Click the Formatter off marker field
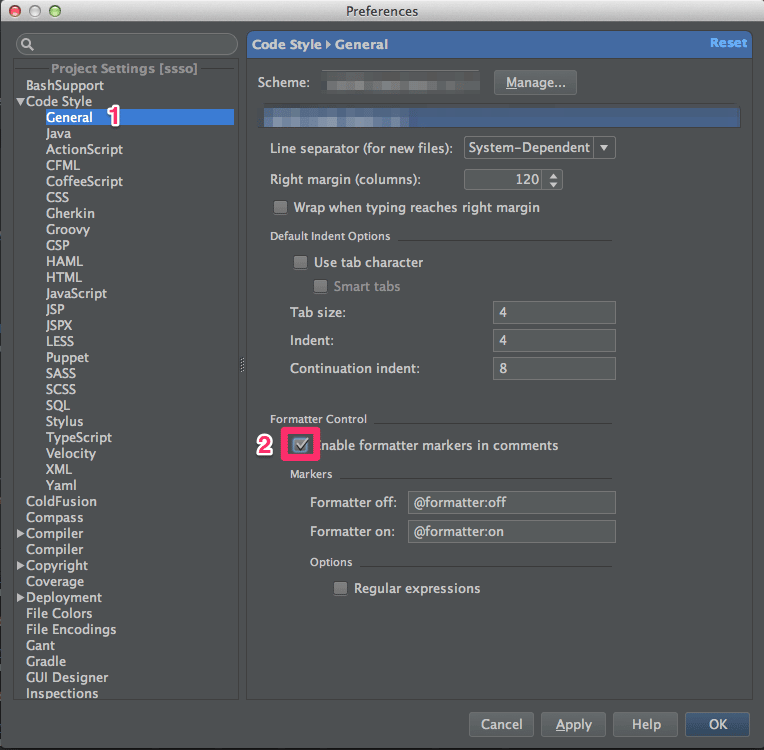The height and width of the screenshot is (750, 764). (511, 502)
